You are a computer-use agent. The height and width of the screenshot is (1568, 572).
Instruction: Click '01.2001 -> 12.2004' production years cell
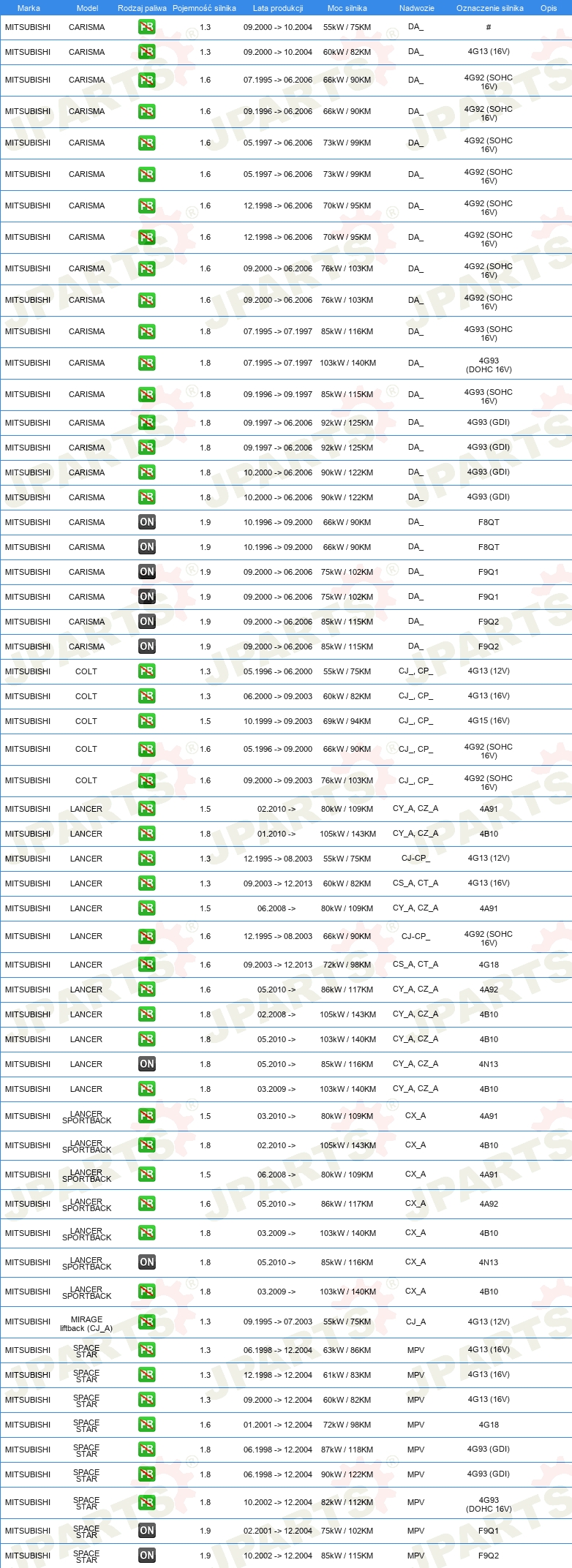coord(278,1425)
